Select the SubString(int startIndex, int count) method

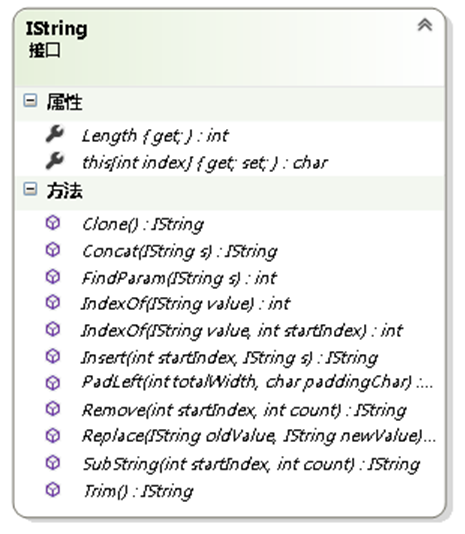click(x=251, y=464)
